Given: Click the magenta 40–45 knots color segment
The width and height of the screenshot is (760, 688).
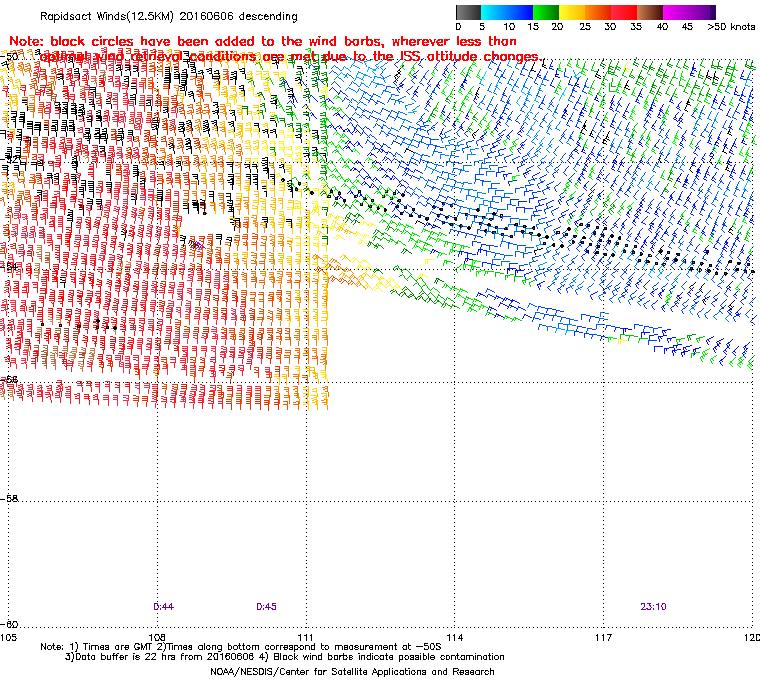Looking at the screenshot, I should click(x=676, y=12).
